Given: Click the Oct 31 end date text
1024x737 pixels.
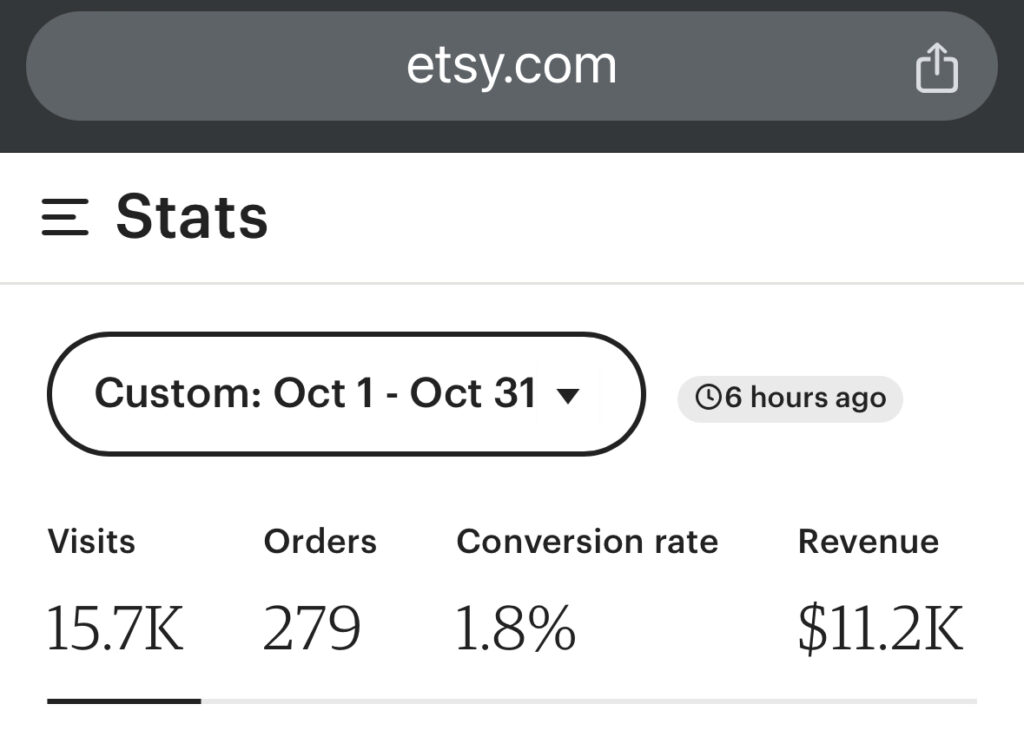Looking at the screenshot, I should (x=473, y=393).
